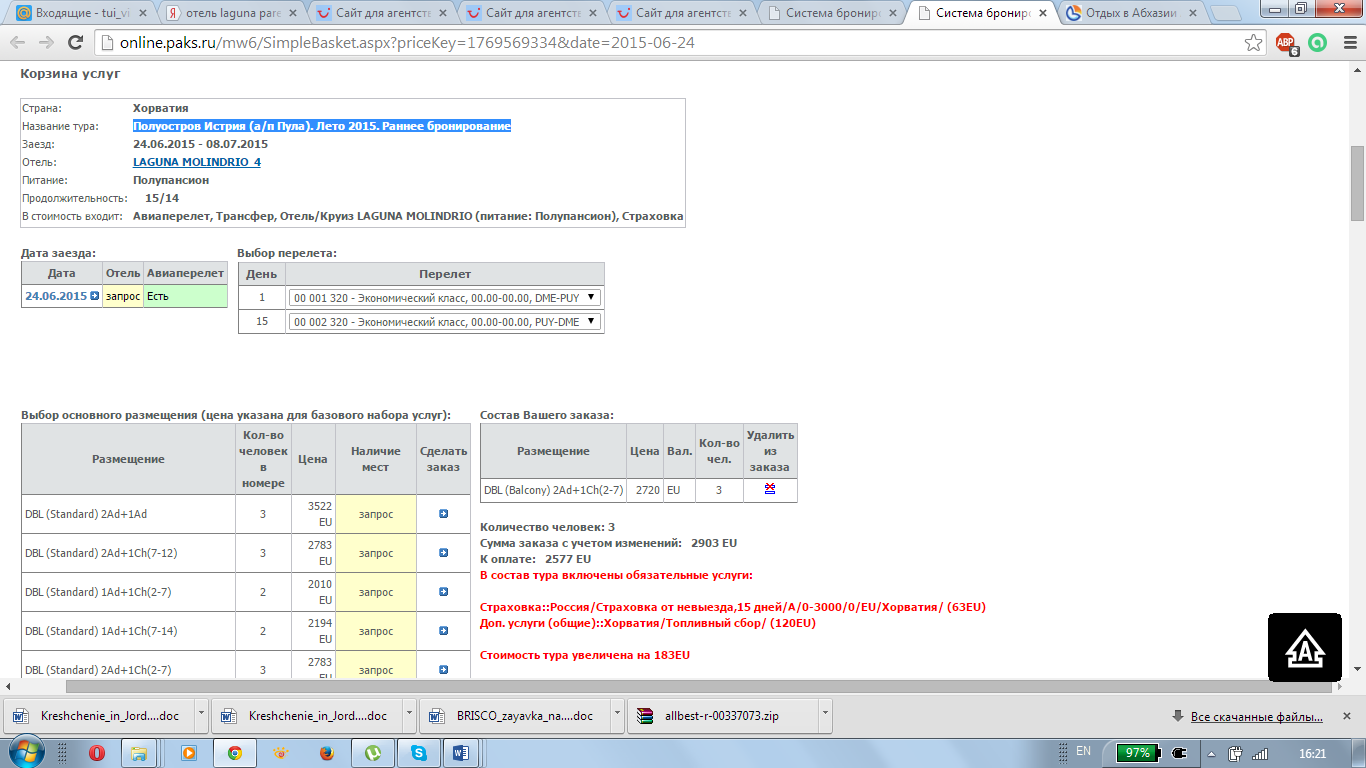Switch to the Chrome taskbar icon
This screenshot has height=768, width=1366.
click(x=234, y=752)
